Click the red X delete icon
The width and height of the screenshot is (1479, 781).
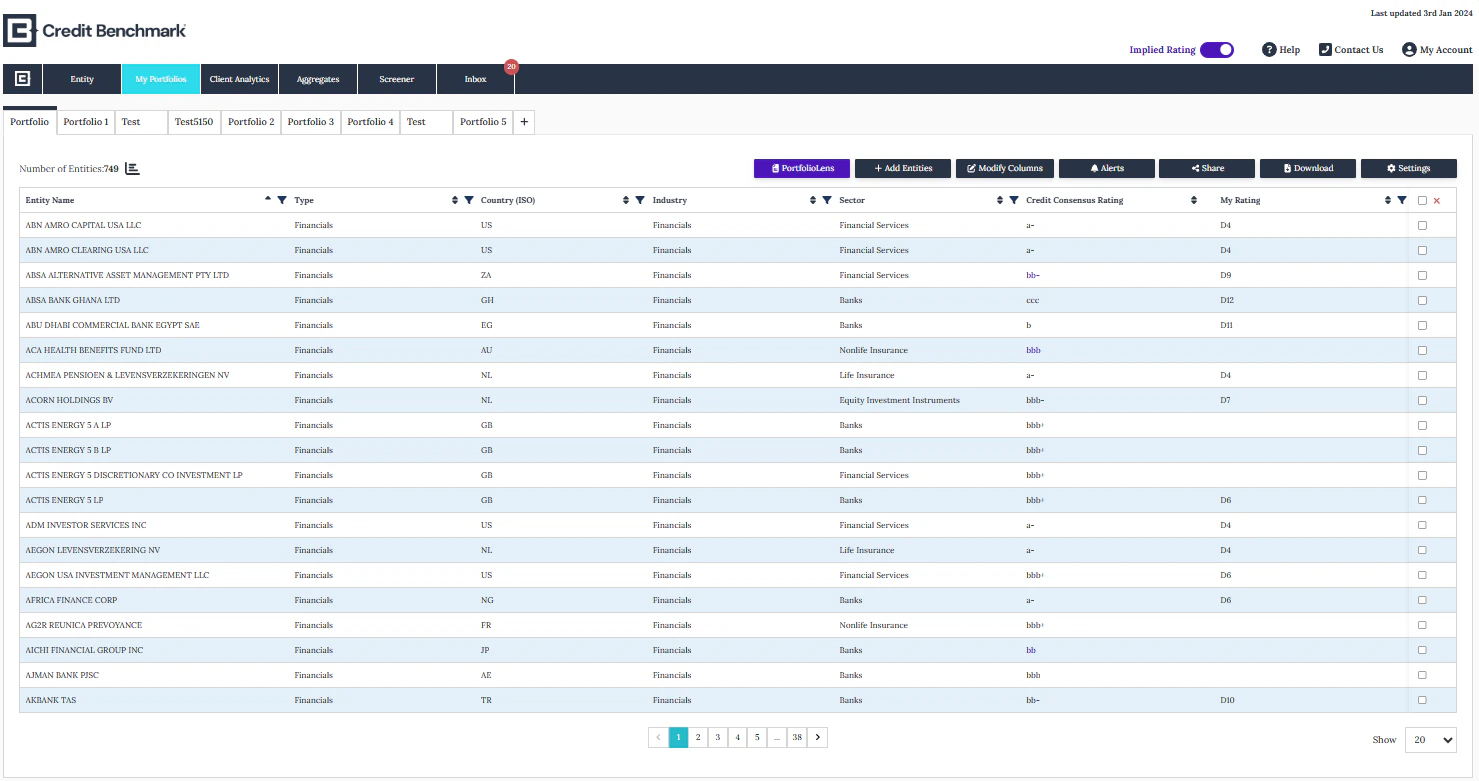[1437, 201]
